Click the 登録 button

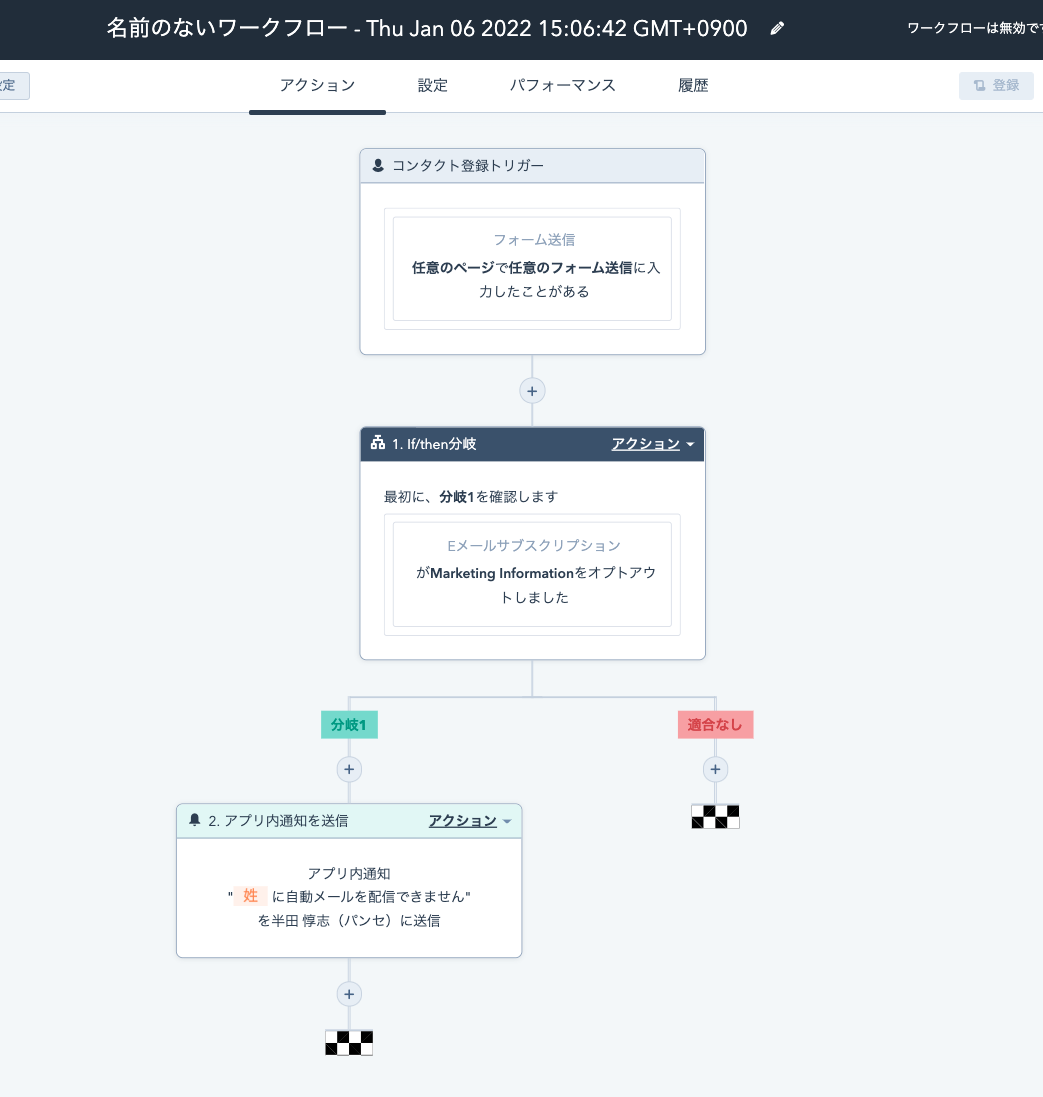(996, 86)
